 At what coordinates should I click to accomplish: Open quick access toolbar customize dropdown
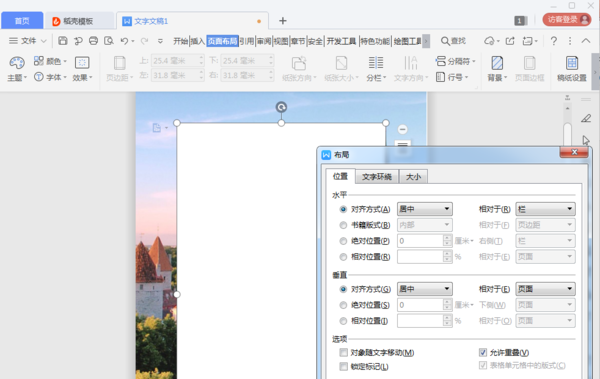coord(160,41)
